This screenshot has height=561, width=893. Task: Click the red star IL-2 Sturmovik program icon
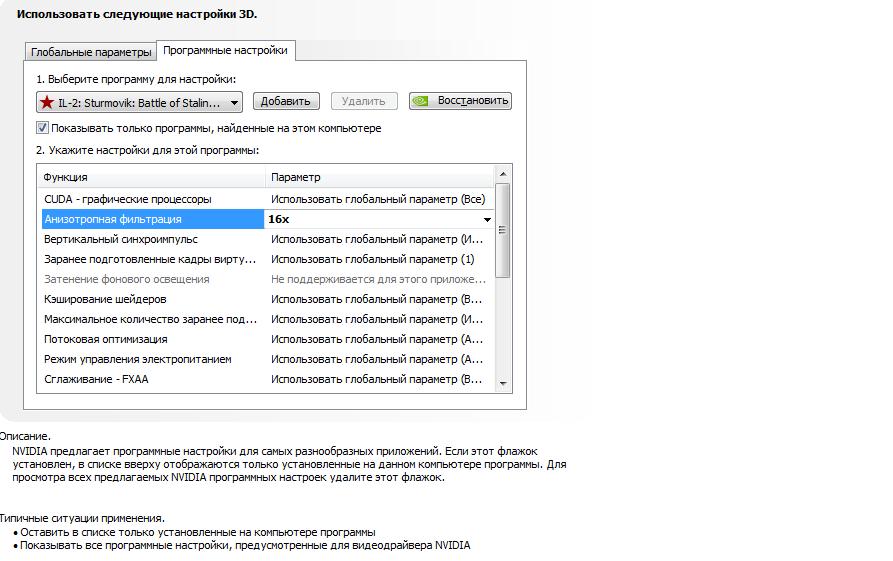(47, 103)
